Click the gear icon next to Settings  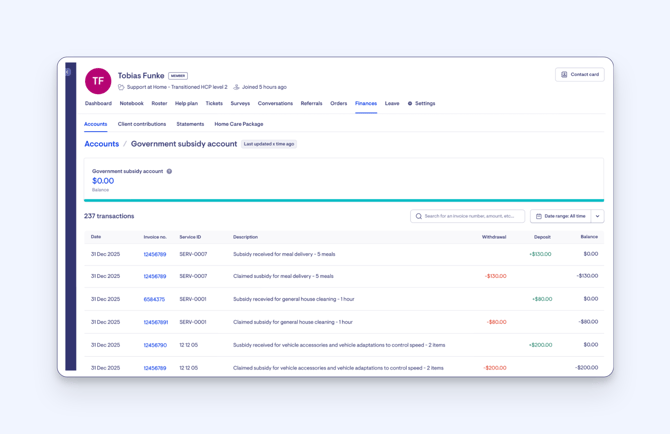[410, 103]
